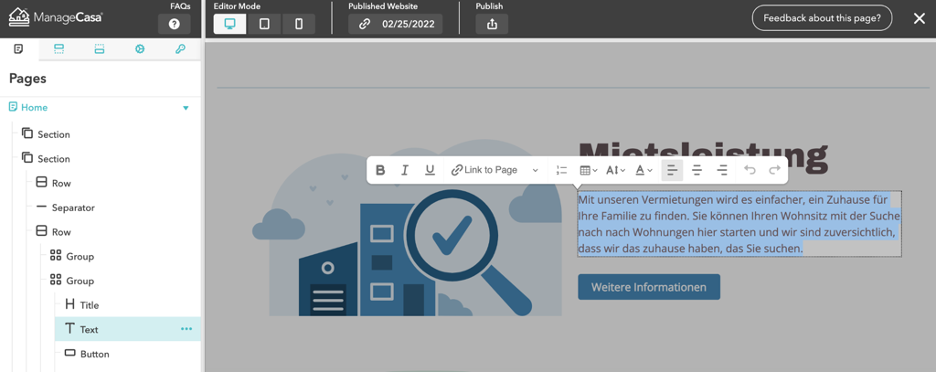This screenshot has width=936, height=372.
Task: Close the website editor
Action: tap(919, 19)
